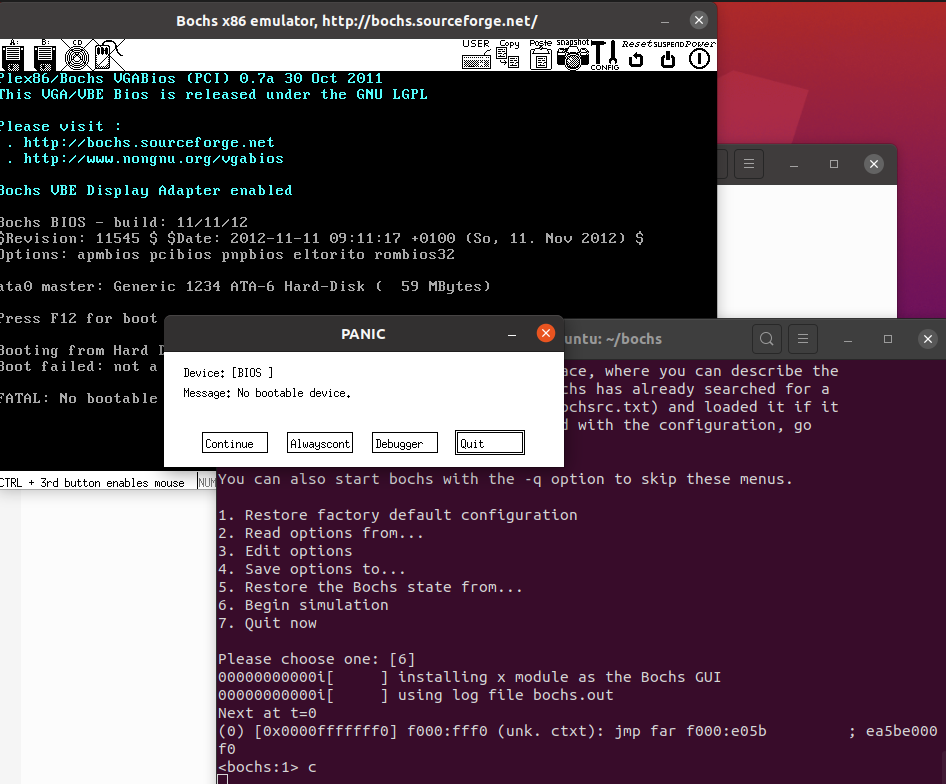The width and height of the screenshot is (946, 784).
Task: Click the Paste clipboard icon
Action: point(541,55)
